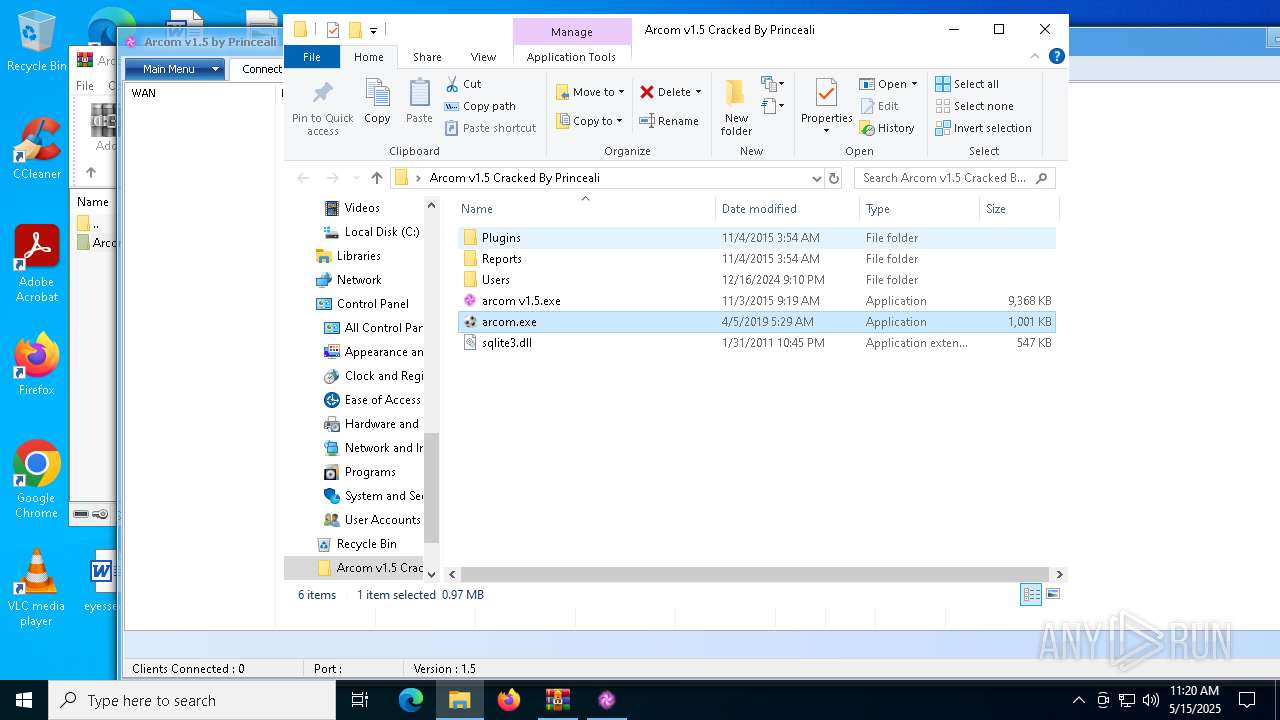
Task: Switch to the View tab
Action: coord(483,57)
